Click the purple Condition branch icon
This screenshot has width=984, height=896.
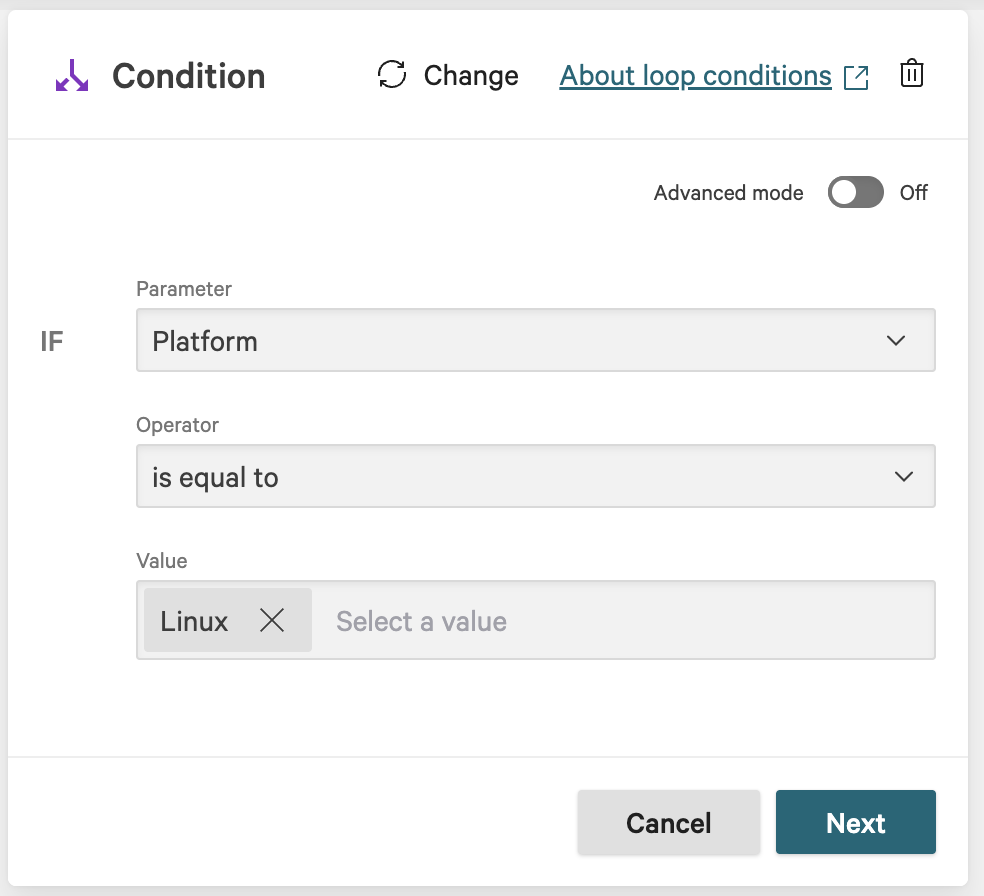click(x=72, y=76)
